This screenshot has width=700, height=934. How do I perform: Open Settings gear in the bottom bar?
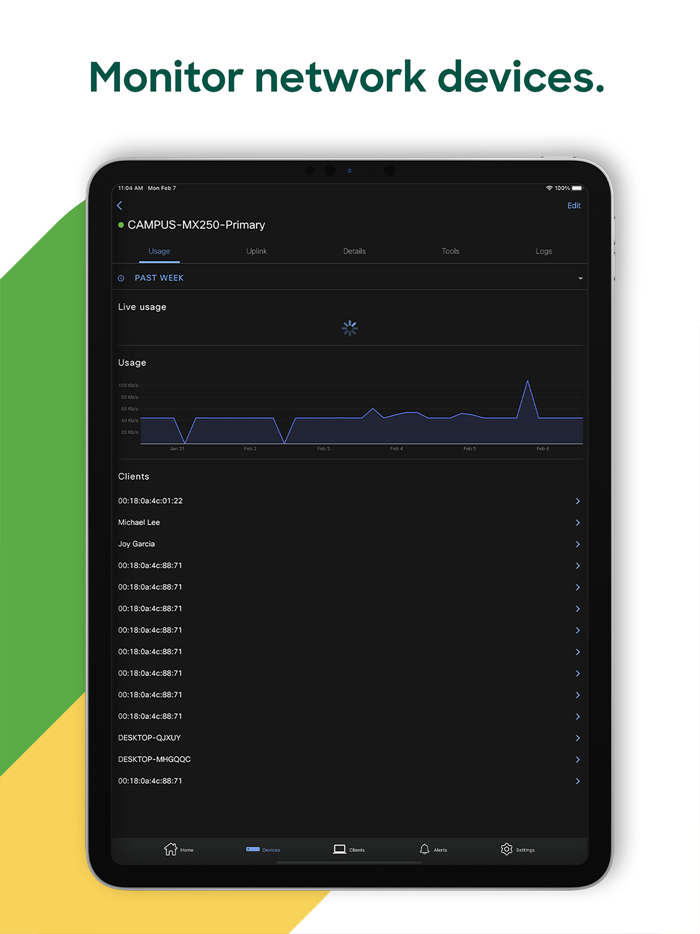tap(517, 849)
